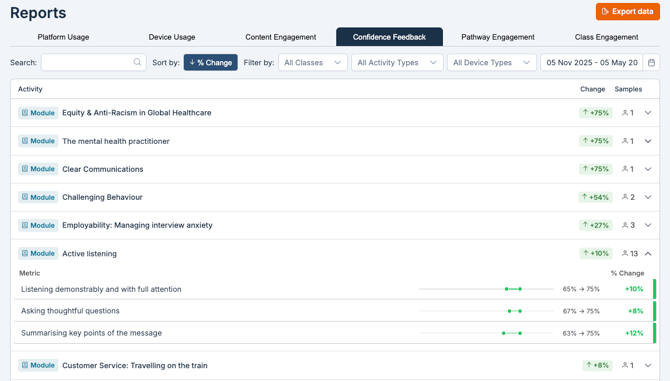Click the Listening demonstrably progress range bar
The height and width of the screenshot is (381, 670).
click(x=486, y=289)
